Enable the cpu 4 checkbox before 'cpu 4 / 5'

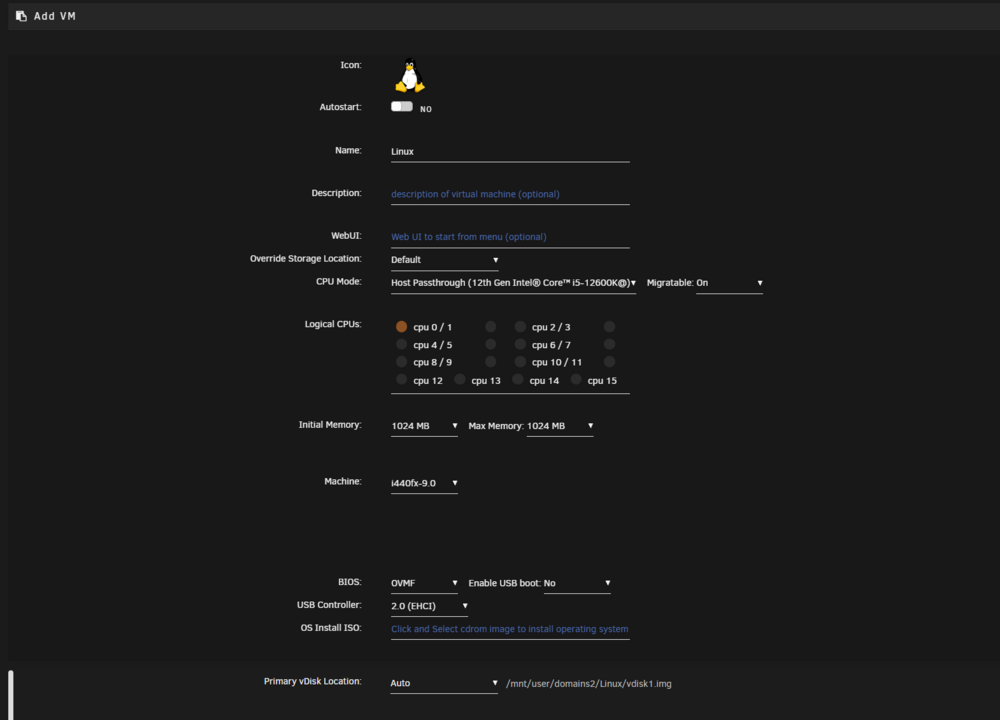point(401,344)
